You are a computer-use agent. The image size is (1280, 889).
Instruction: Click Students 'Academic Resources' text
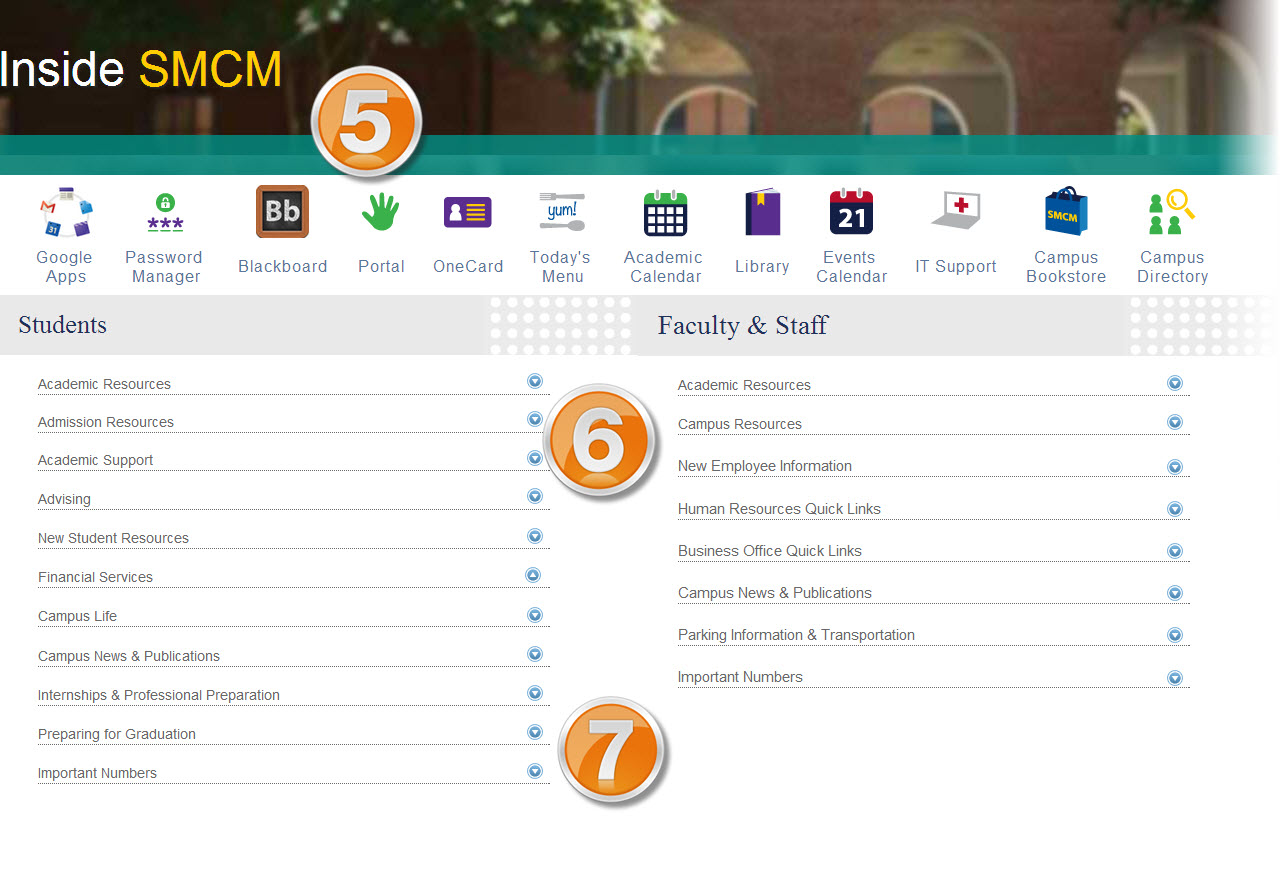coord(104,384)
